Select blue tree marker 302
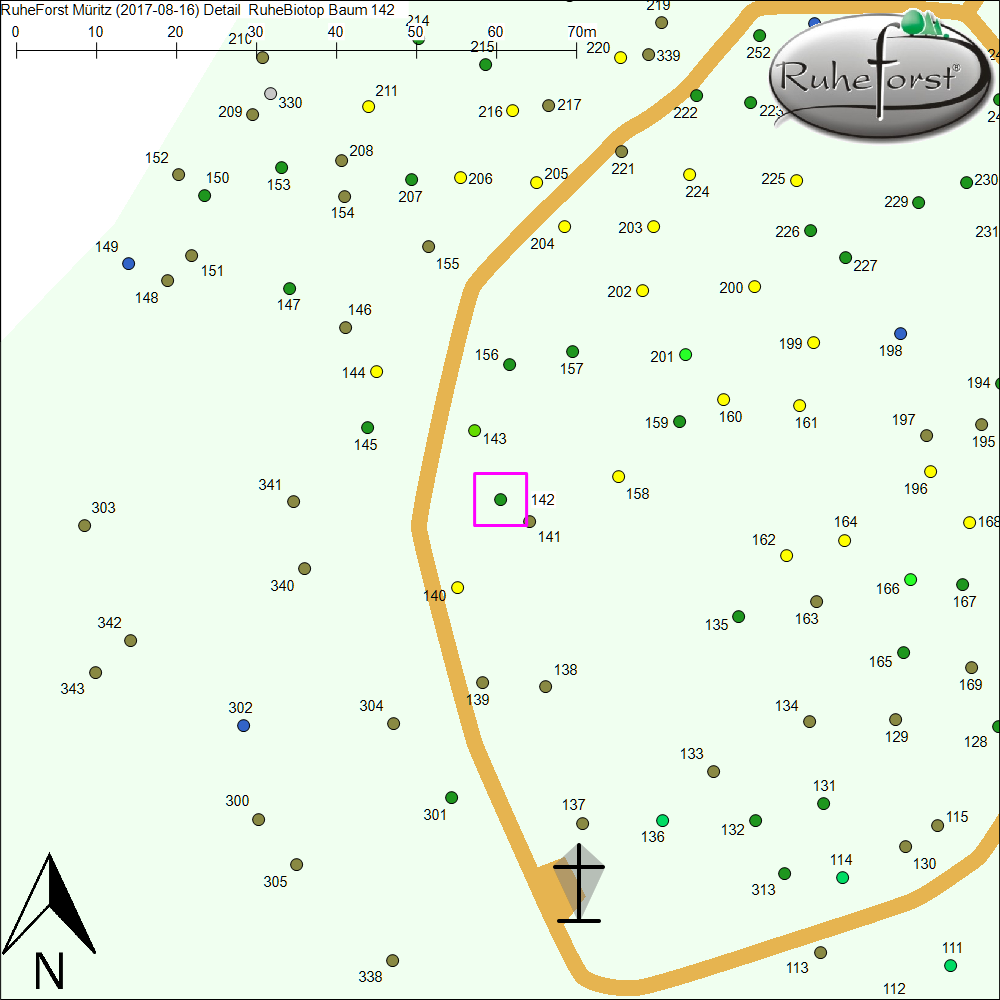1000x1000 pixels. click(x=243, y=726)
